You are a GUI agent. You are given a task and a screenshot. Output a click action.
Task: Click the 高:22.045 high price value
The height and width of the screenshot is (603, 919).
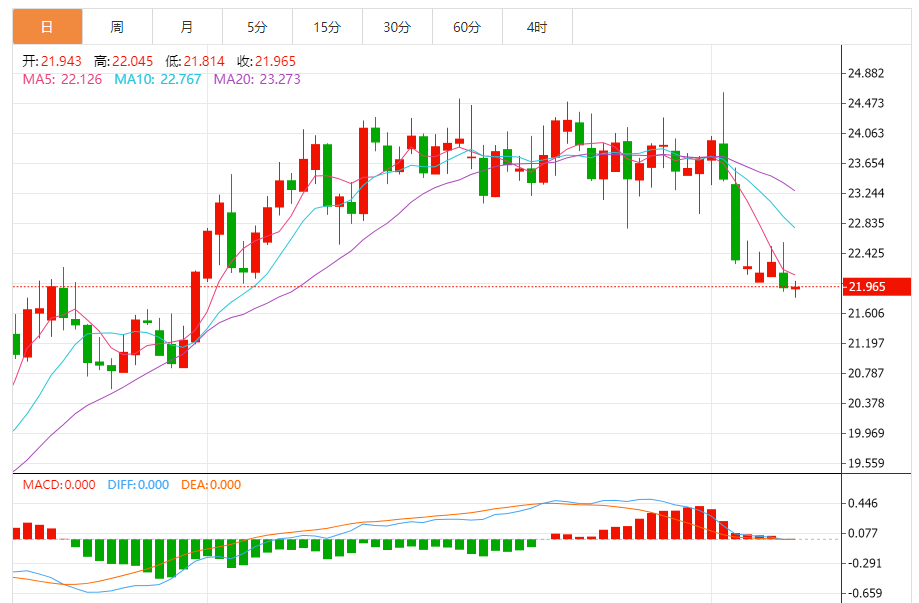tap(124, 62)
